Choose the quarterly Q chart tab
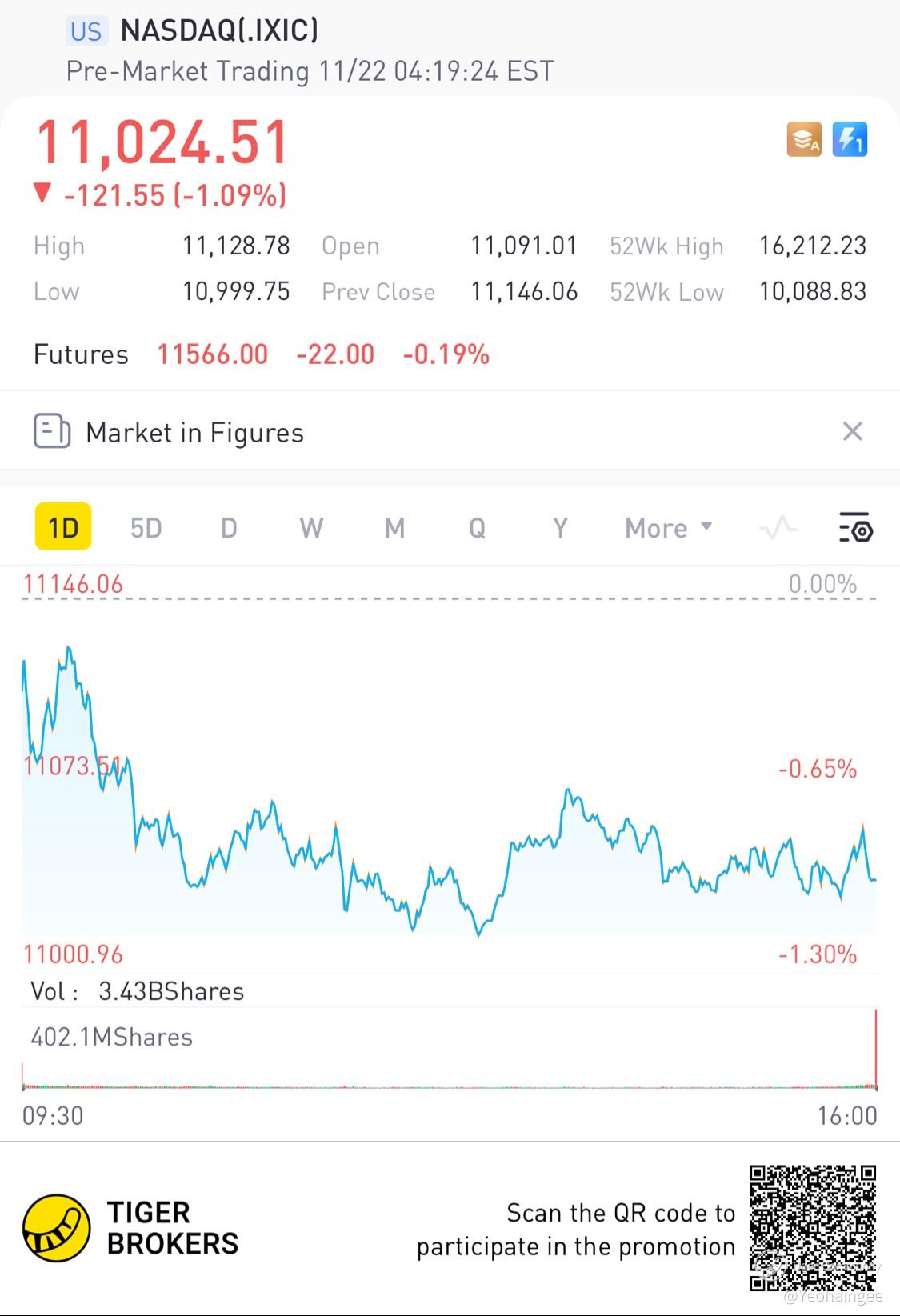900x1316 pixels. pos(477,528)
